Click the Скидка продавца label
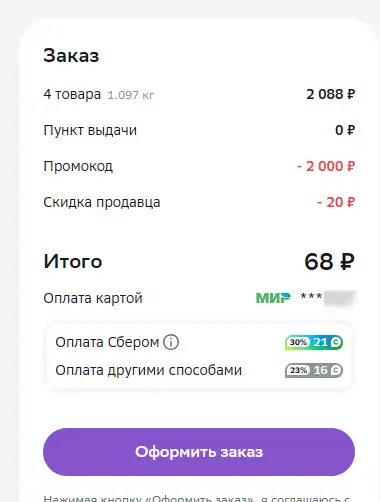This screenshot has width=380, height=502. pos(102,202)
